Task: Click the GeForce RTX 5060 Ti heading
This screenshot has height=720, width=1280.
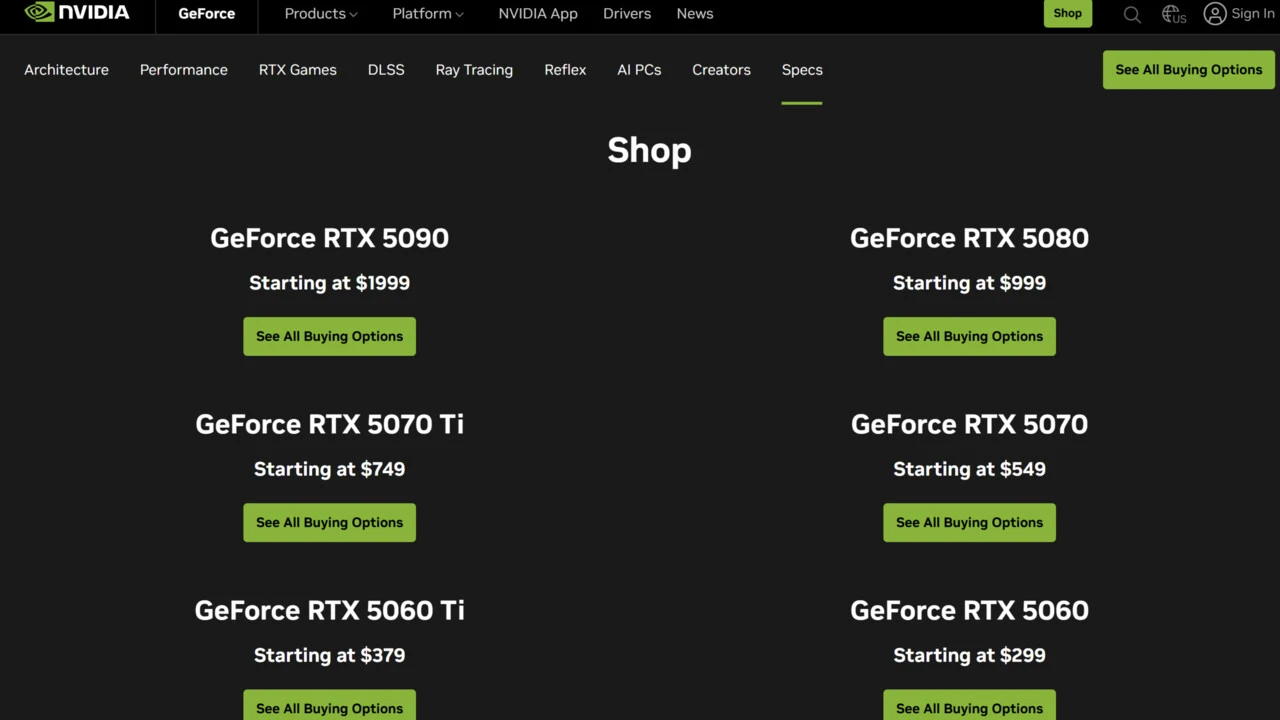Action: [x=329, y=610]
